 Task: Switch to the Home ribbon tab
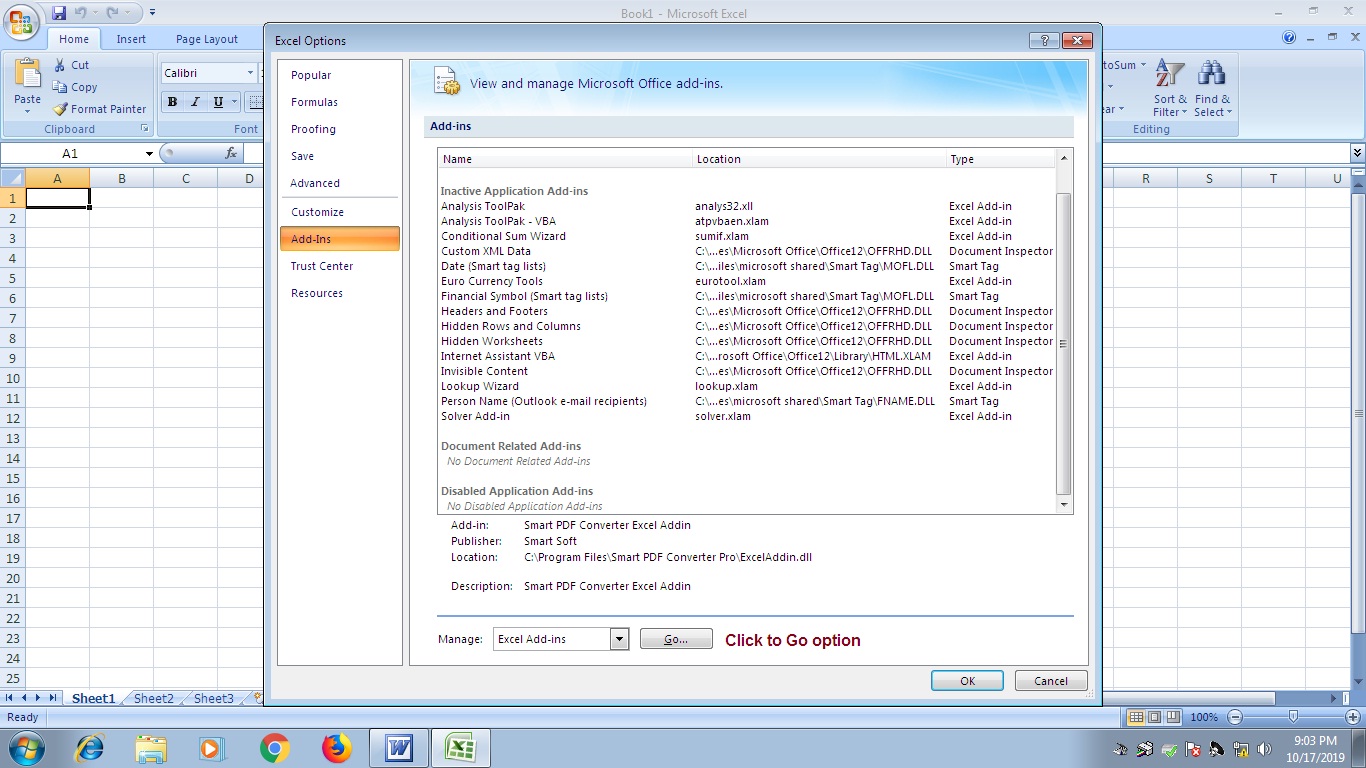(74, 39)
